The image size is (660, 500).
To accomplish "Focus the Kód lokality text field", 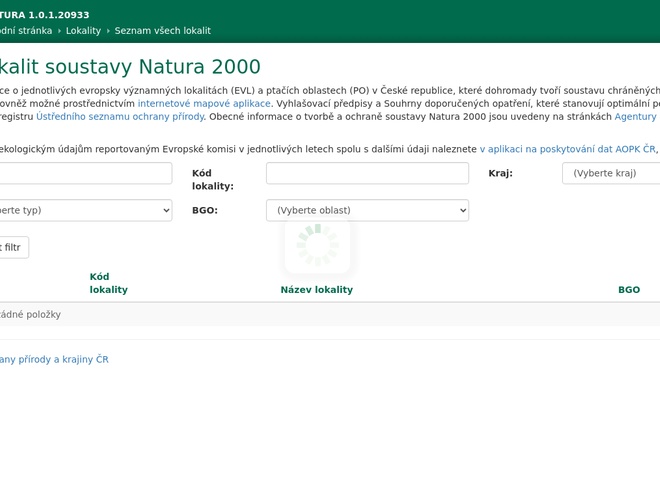I will click(367, 173).
